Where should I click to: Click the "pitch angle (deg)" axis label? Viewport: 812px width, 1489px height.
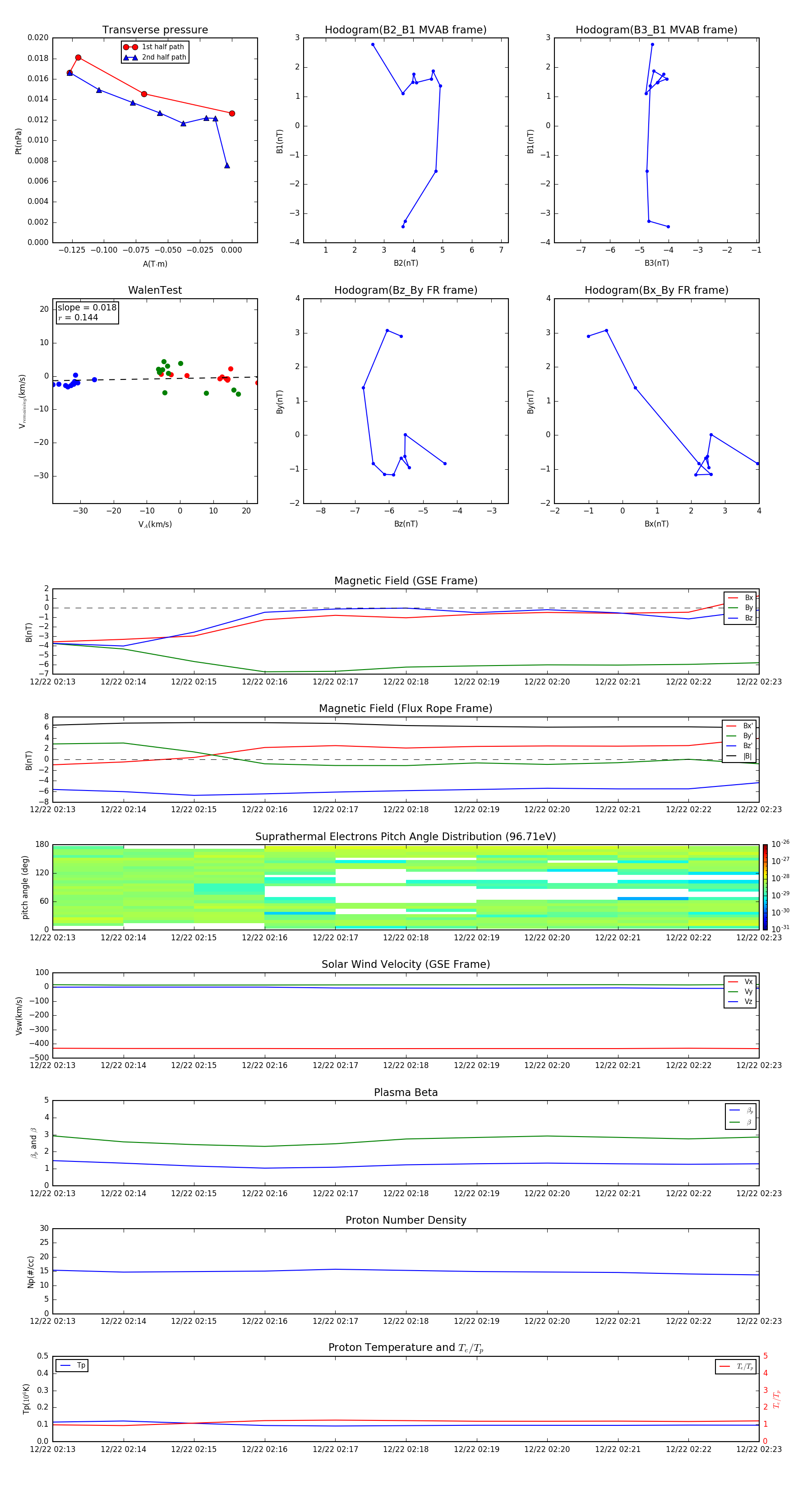tap(25, 887)
